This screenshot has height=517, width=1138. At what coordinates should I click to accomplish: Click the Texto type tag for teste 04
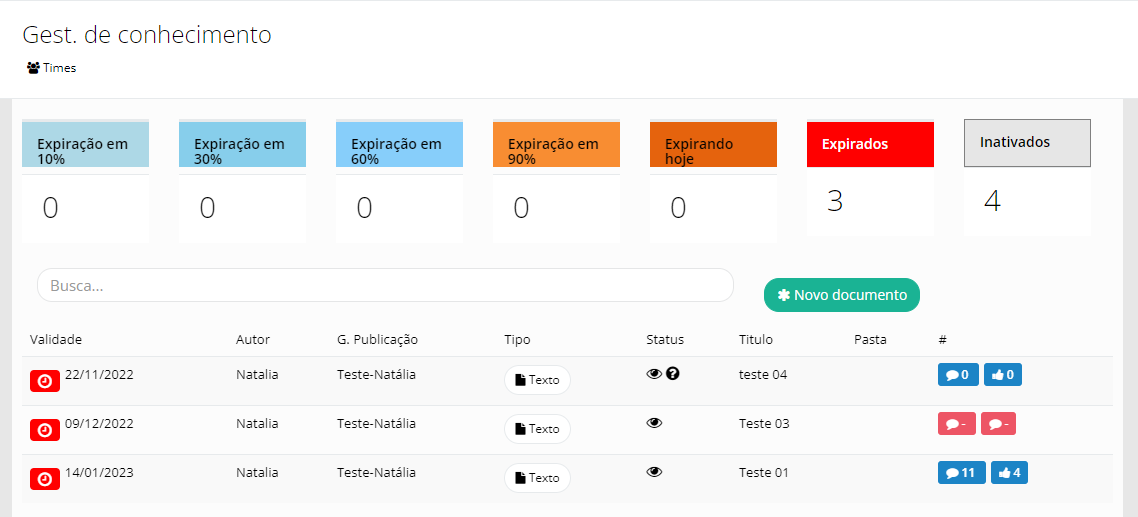[x=537, y=380]
